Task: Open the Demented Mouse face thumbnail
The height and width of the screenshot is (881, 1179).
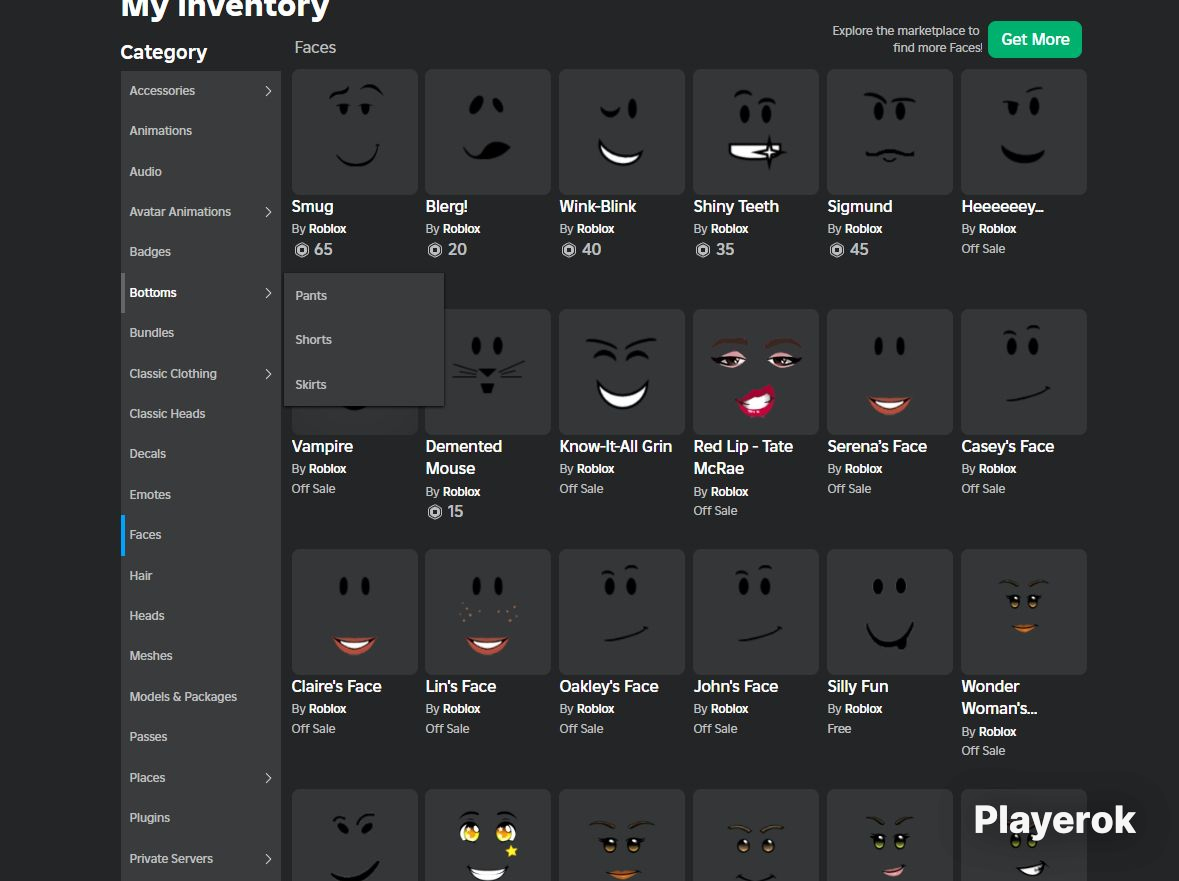Action: (498, 372)
